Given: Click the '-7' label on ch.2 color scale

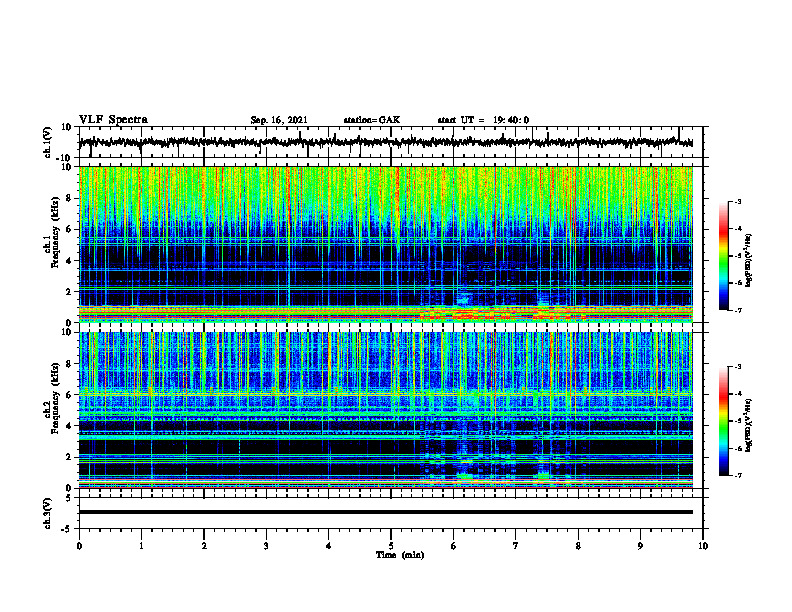Looking at the screenshot, I should (738, 475).
